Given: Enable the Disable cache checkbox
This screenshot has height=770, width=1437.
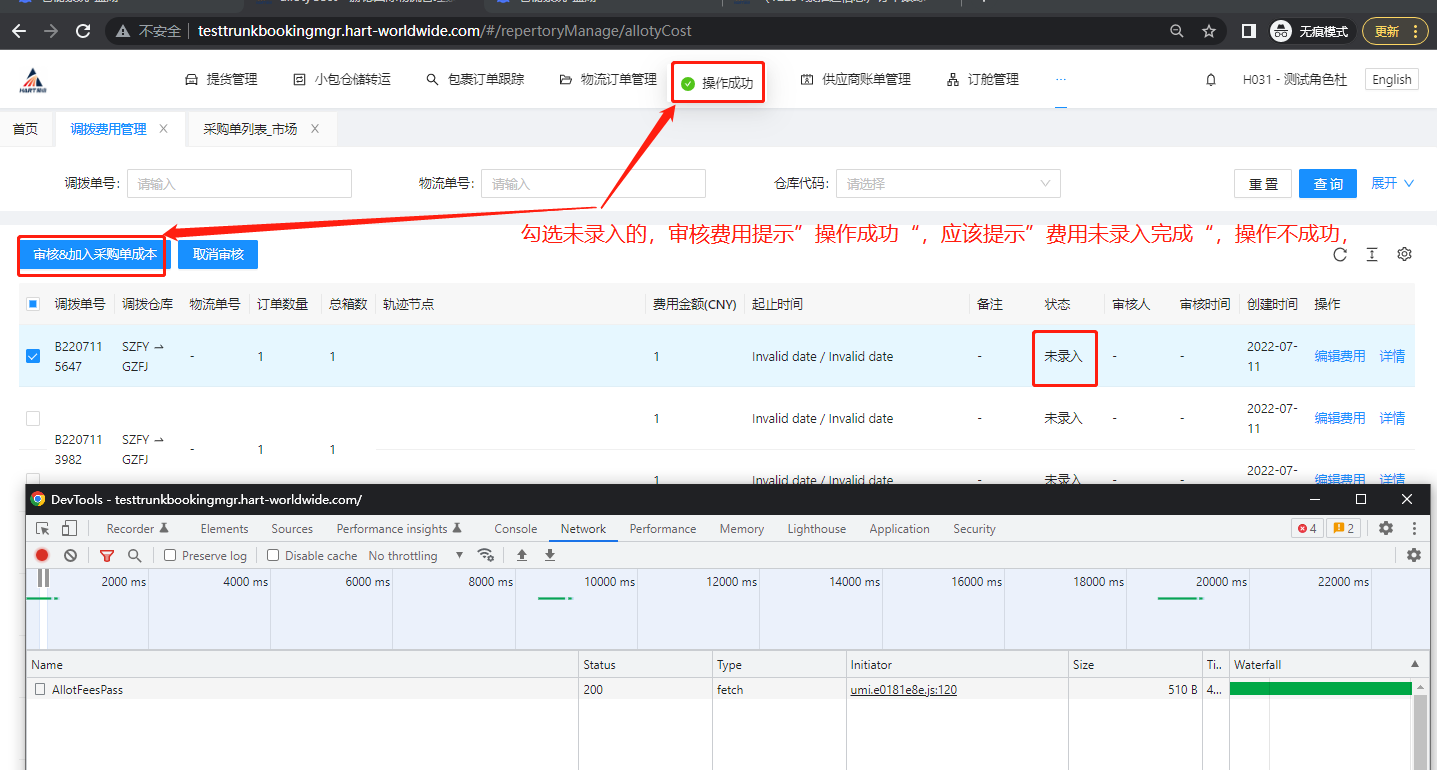Looking at the screenshot, I should 273,555.
